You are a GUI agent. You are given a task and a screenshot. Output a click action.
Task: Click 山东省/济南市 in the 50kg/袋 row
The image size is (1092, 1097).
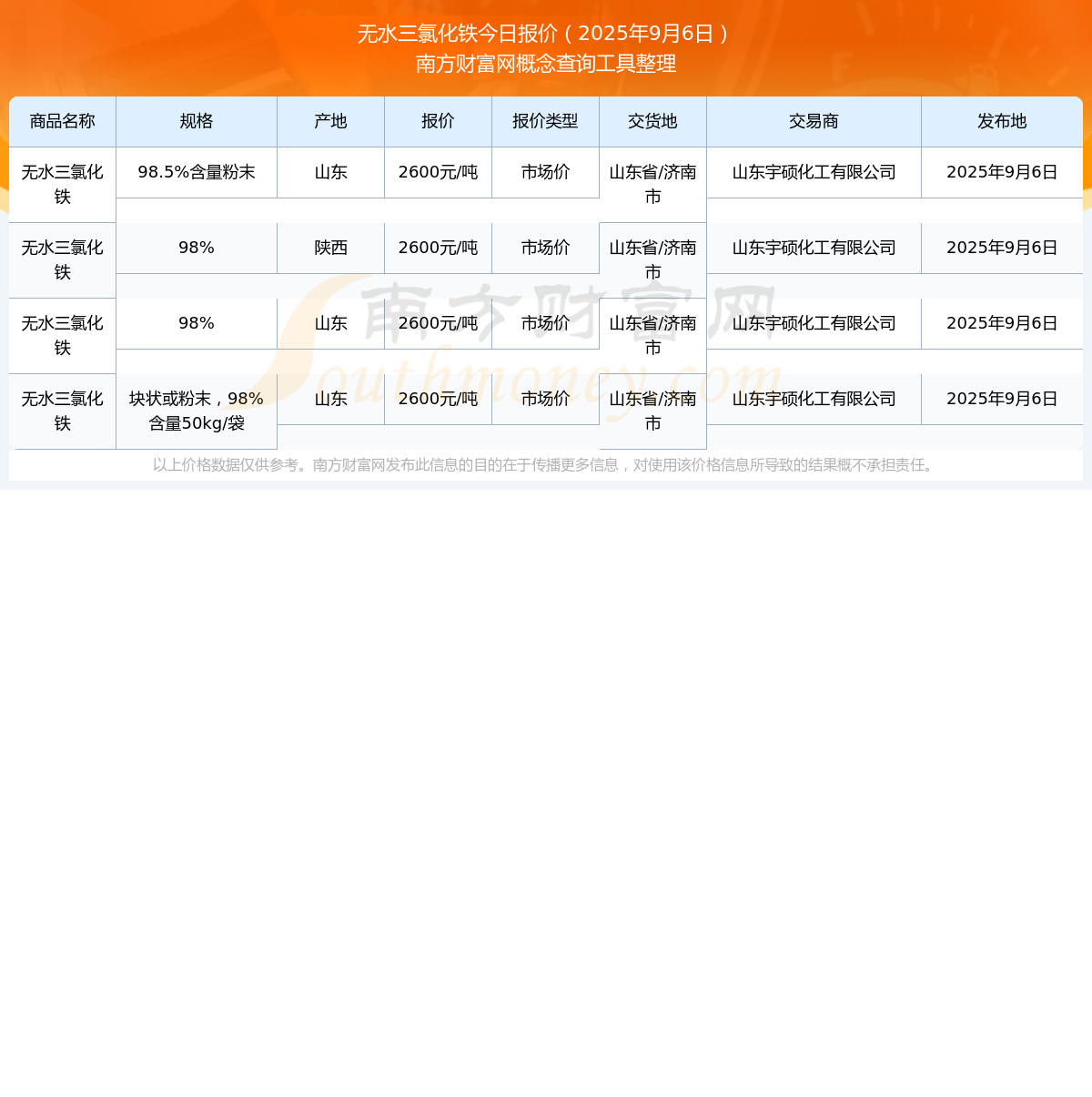coord(653,411)
